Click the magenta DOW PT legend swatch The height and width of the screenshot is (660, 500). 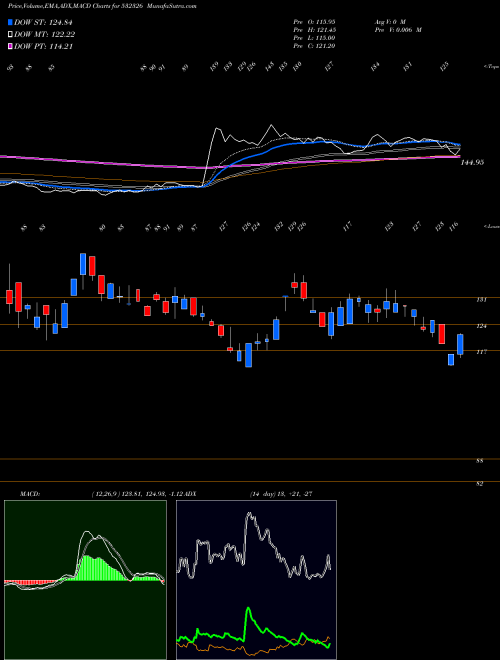[x=11, y=46]
